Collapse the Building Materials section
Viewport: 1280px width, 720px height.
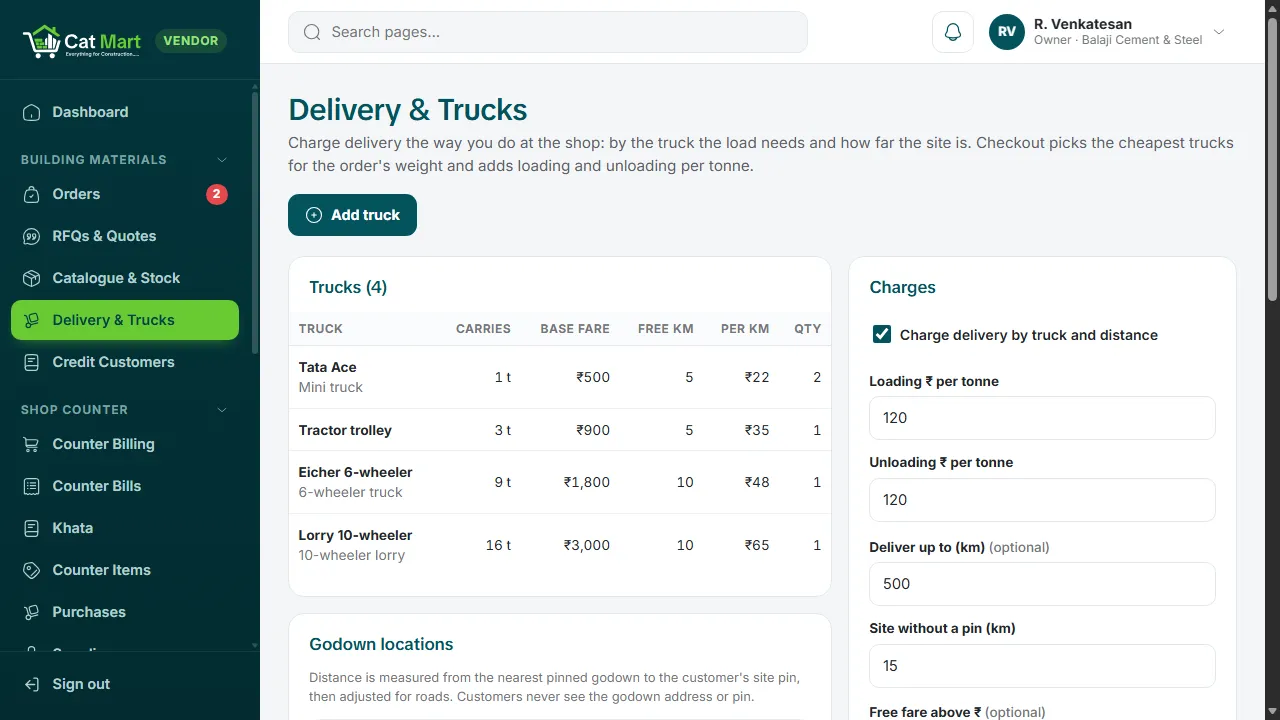(222, 160)
